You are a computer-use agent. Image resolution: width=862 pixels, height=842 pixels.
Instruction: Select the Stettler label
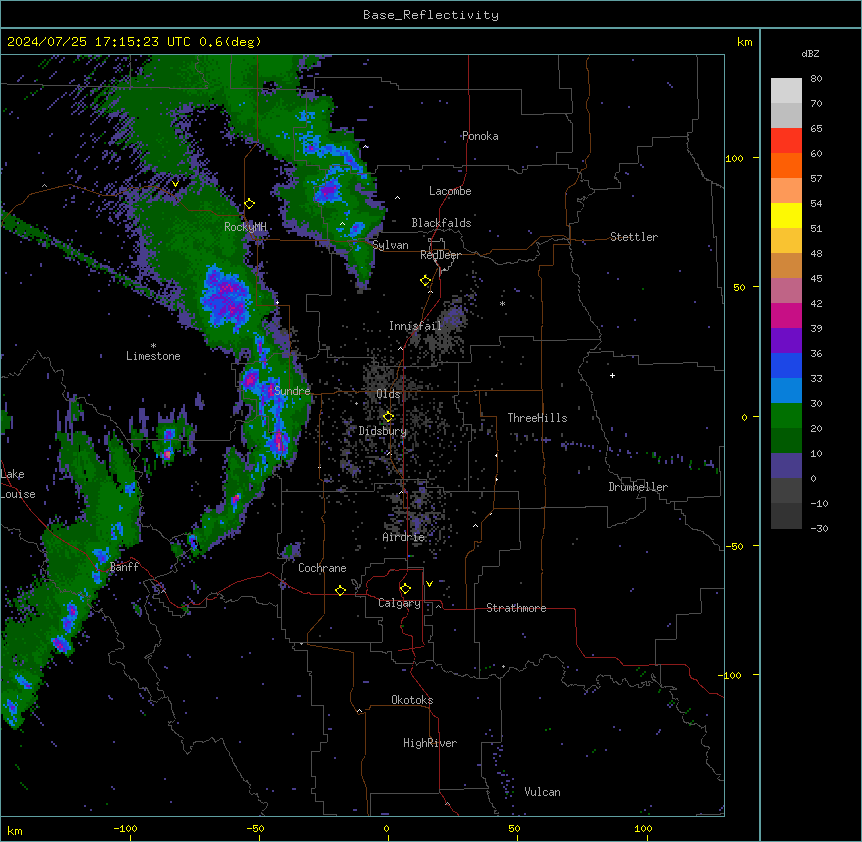pyautogui.click(x=634, y=237)
